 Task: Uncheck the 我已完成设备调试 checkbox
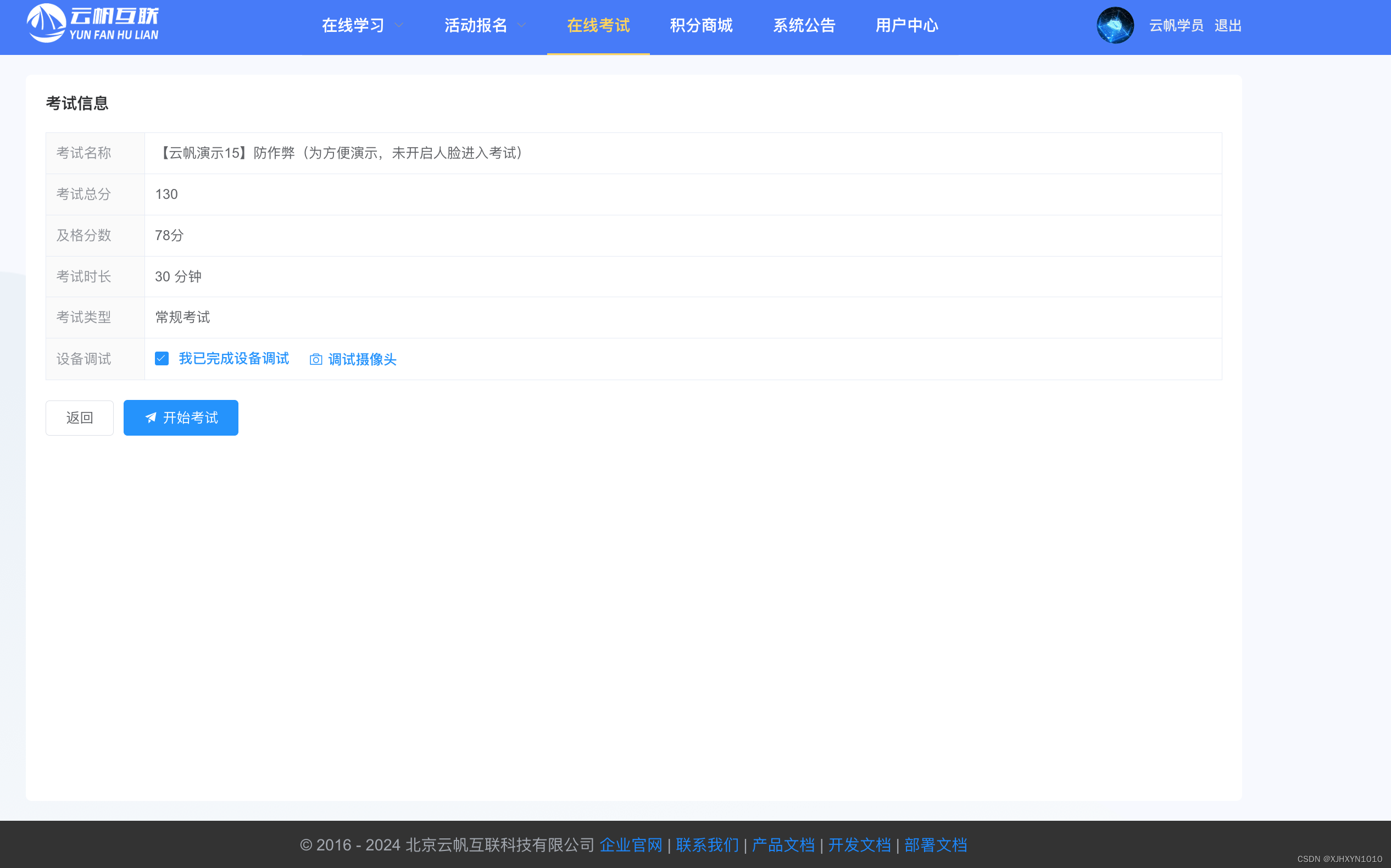click(162, 359)
